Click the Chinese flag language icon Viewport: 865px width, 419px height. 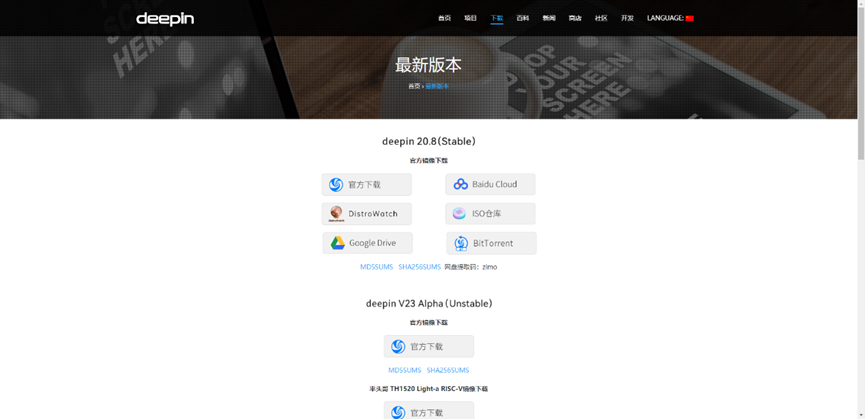[x=690, y=18]
